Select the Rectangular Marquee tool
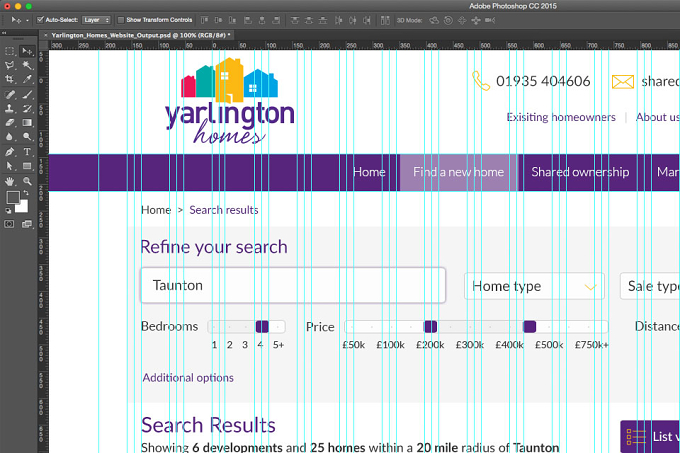Viewport: 680px width, 453px height. (10, 52)
